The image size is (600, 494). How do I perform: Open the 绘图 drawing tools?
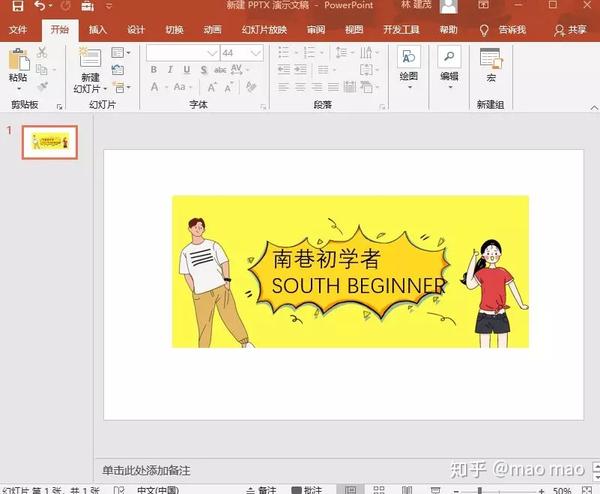[409, 67]
